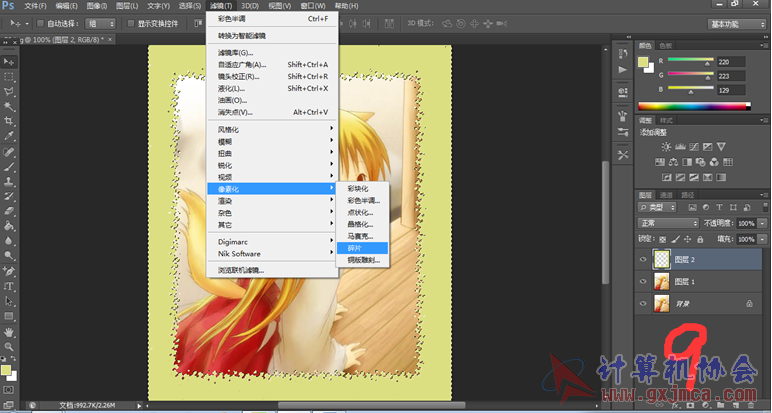Select the Type tool

pyautogui.click(x=9, y=286)
